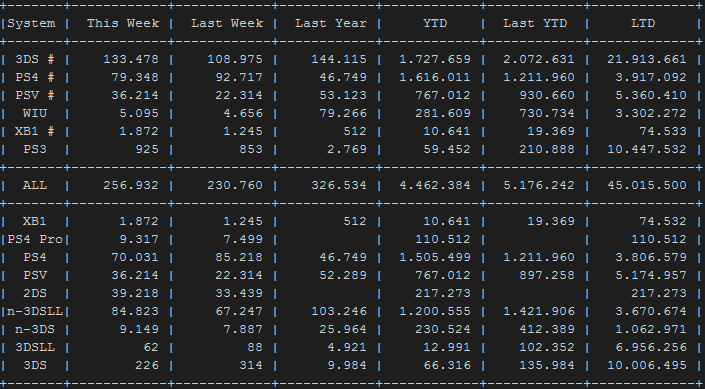Select the PS3 Last YTD value 210.888
The image size is (705, 389).
coord(547,149)
